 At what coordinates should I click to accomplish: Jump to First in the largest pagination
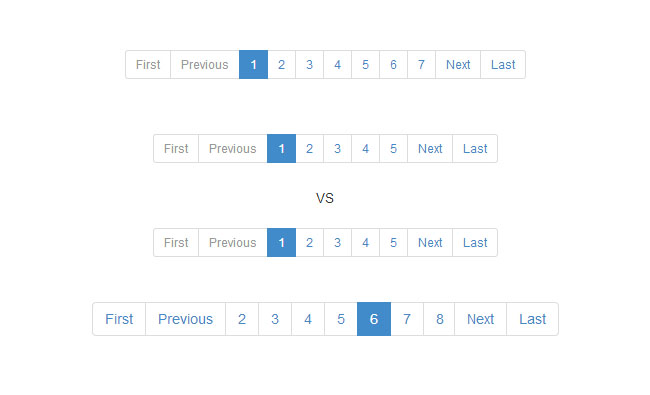(119, 319)
